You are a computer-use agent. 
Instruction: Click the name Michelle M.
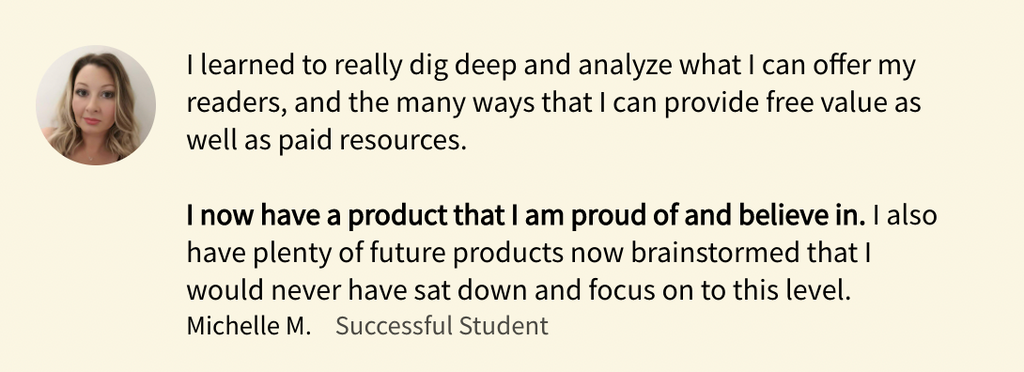click(249, 325)
